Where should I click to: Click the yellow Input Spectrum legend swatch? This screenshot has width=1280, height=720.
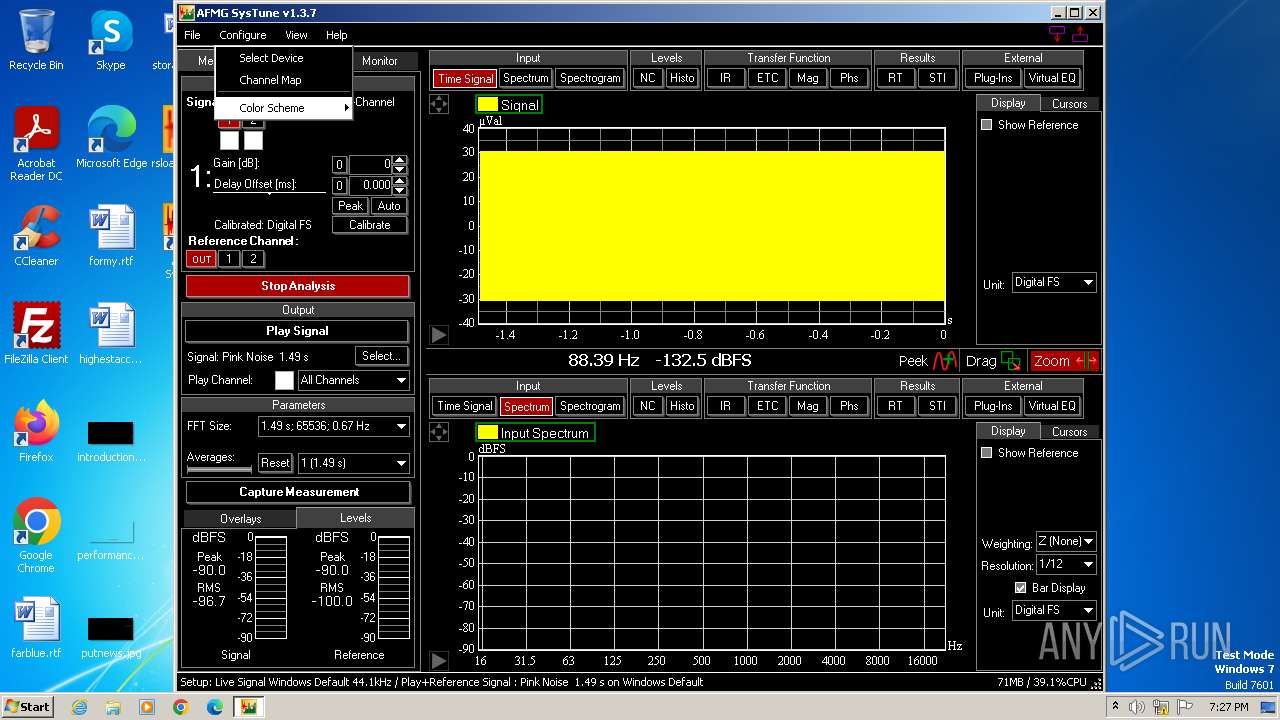click(487, 432)
